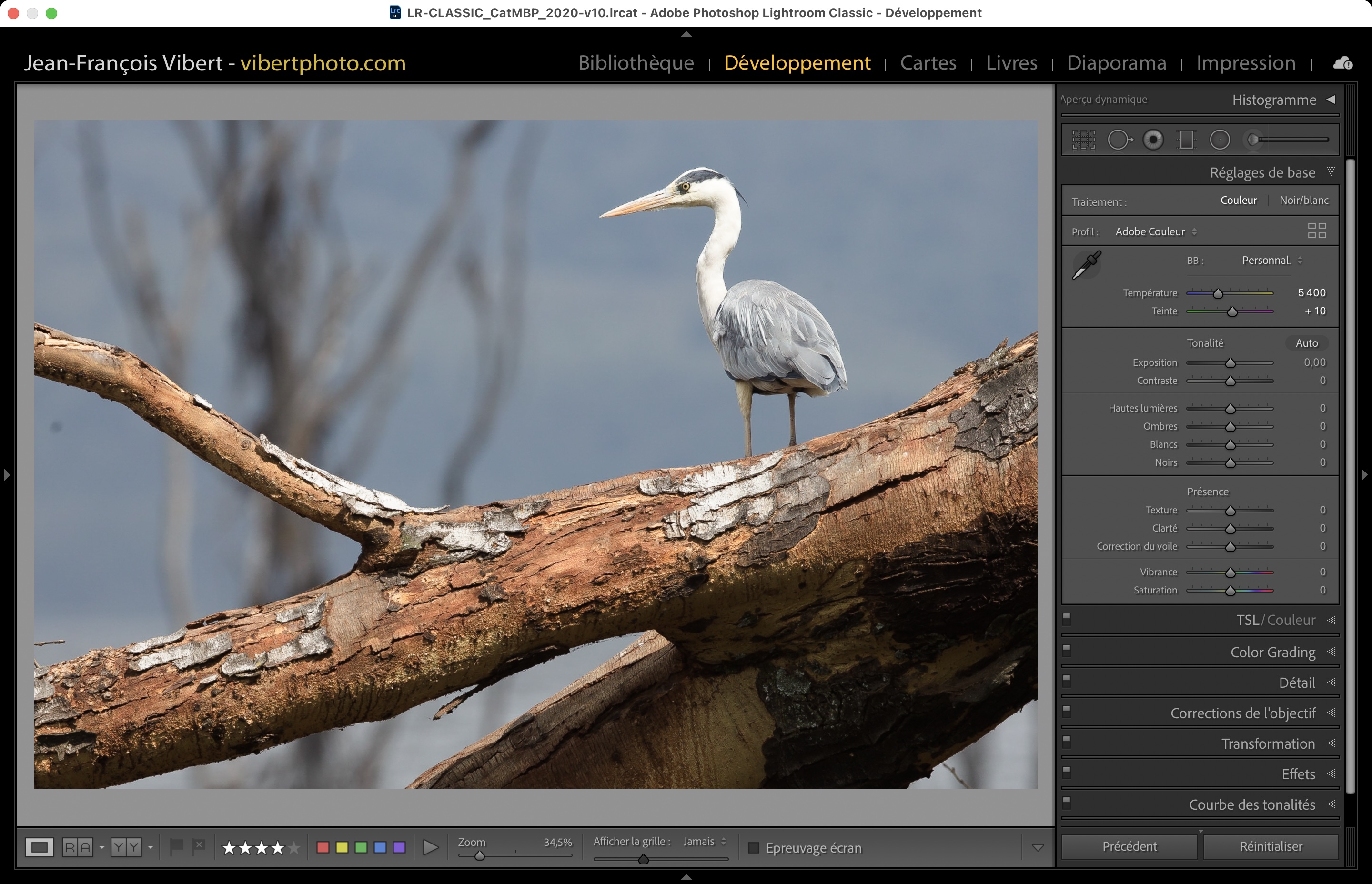
Task: Select the Crop overlay tool
Action: 1083,140
